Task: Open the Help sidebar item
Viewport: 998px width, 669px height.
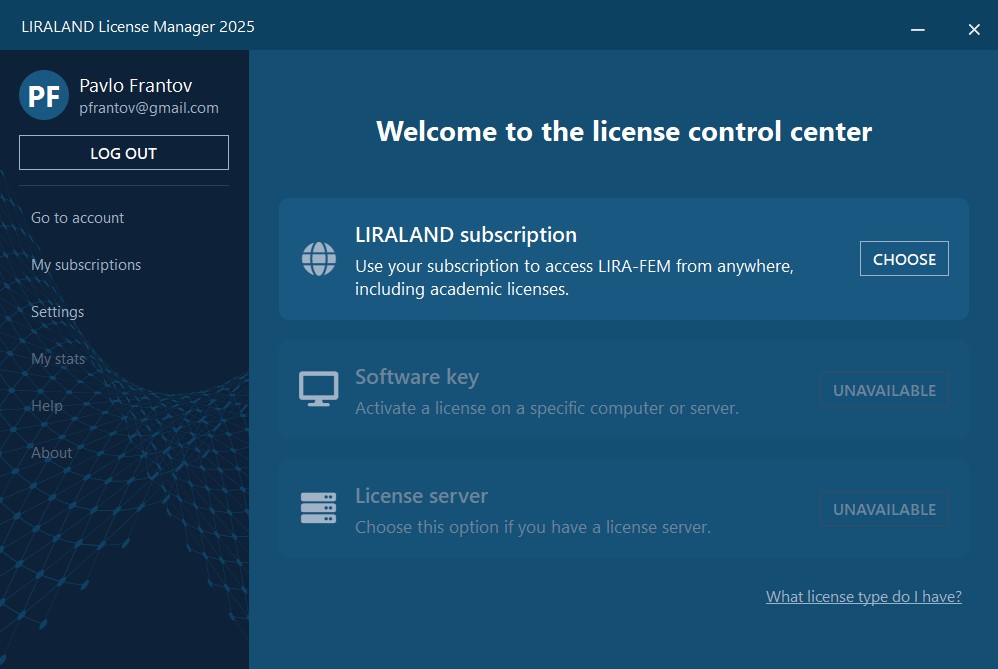Action: click(47, 406)
